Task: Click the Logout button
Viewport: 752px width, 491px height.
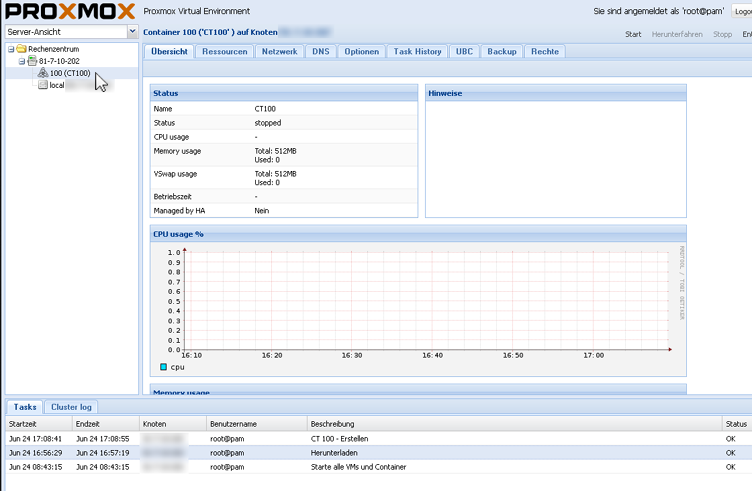Action: point(741,11)
